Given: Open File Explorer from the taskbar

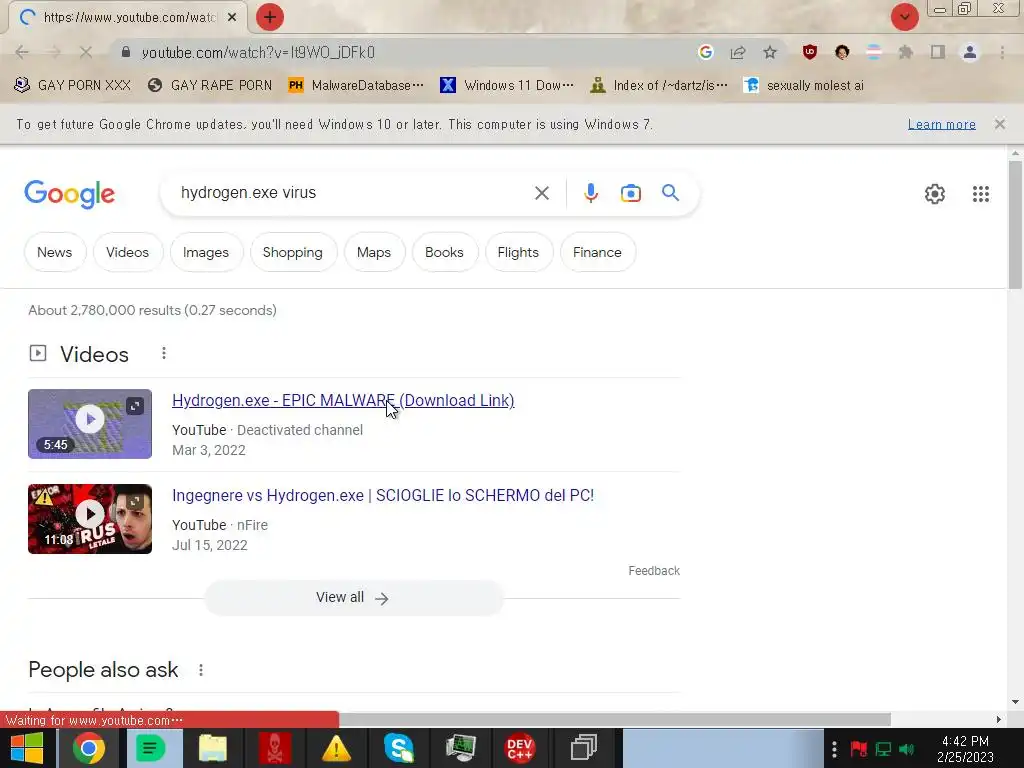Looking at the screenshot, I should pos(213,748).
